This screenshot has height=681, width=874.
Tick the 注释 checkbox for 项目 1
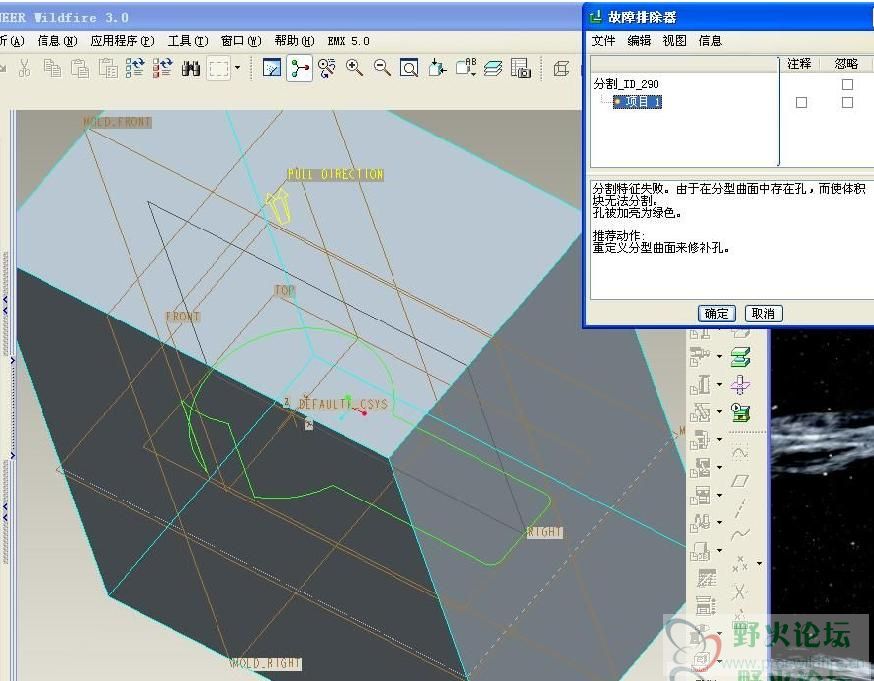(801, 103)
